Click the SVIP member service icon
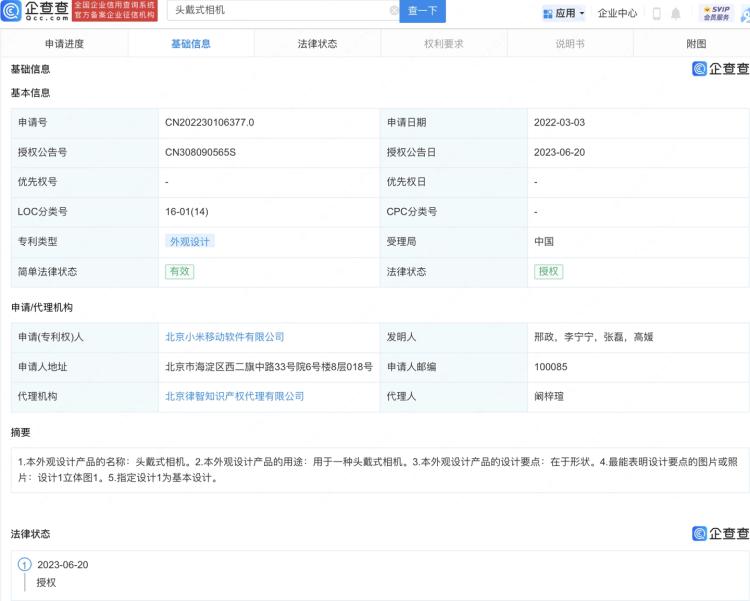This screenshot has height=601, width=750. (716, 12)
